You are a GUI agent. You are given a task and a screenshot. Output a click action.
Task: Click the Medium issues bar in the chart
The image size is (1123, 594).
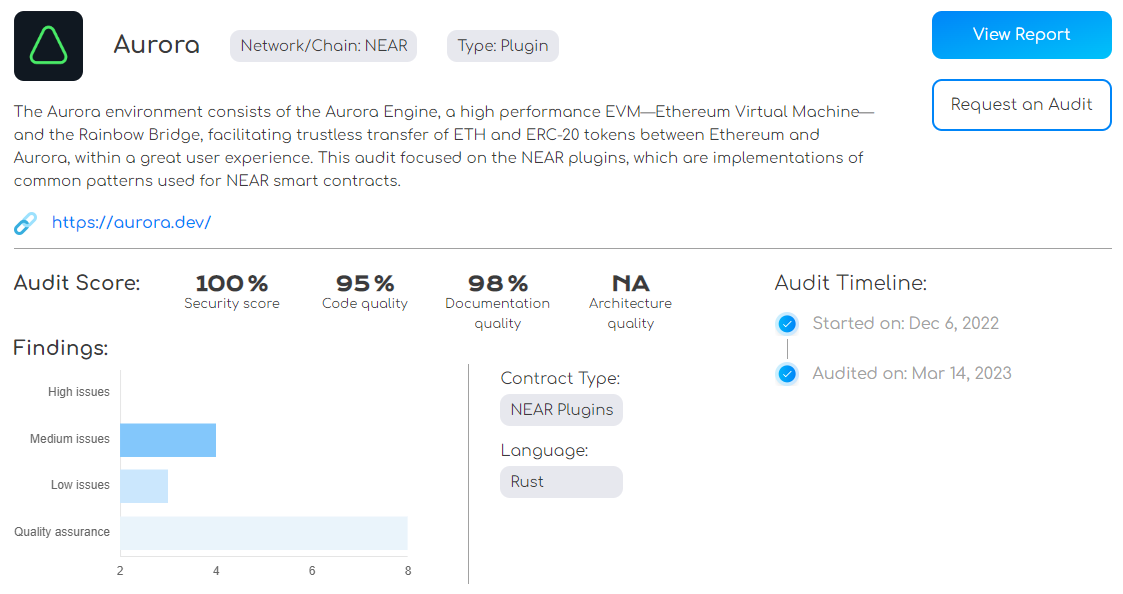point(167,440)
